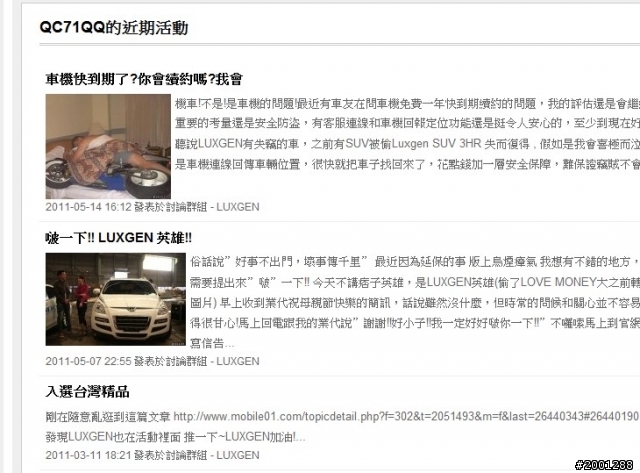Open the post titled 車機快到期了?你會續約嗎?我會
640x473 pixels.
tap(144, 79)
